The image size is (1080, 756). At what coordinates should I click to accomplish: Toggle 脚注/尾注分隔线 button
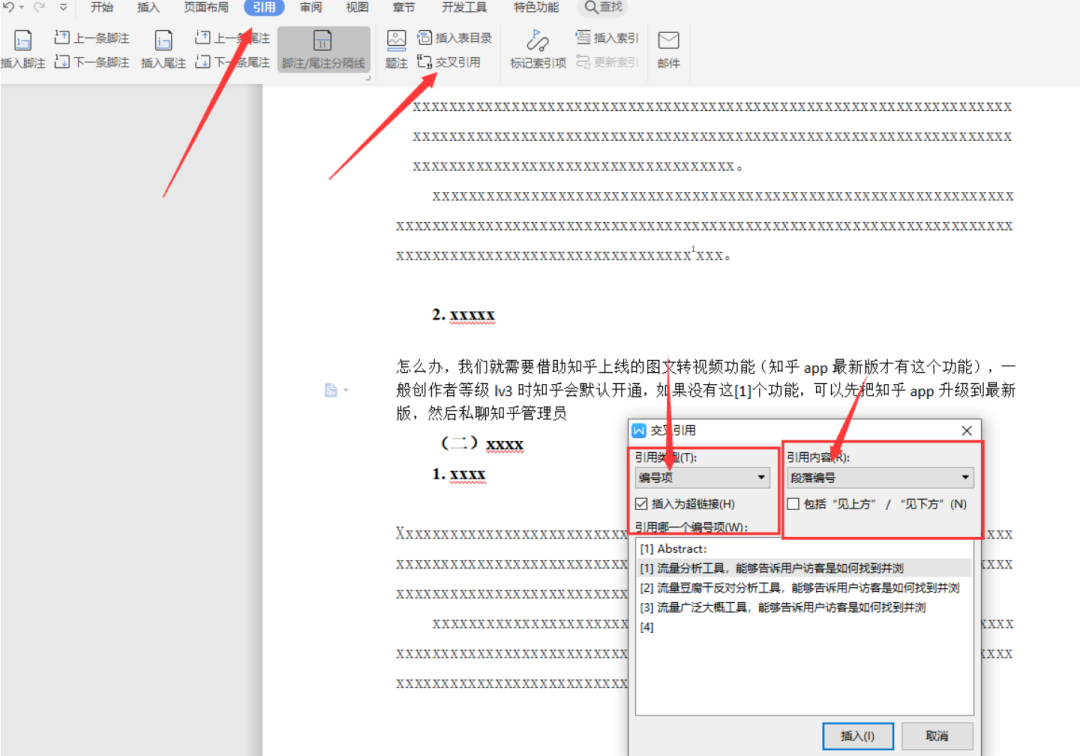click(x=324, y=49)
